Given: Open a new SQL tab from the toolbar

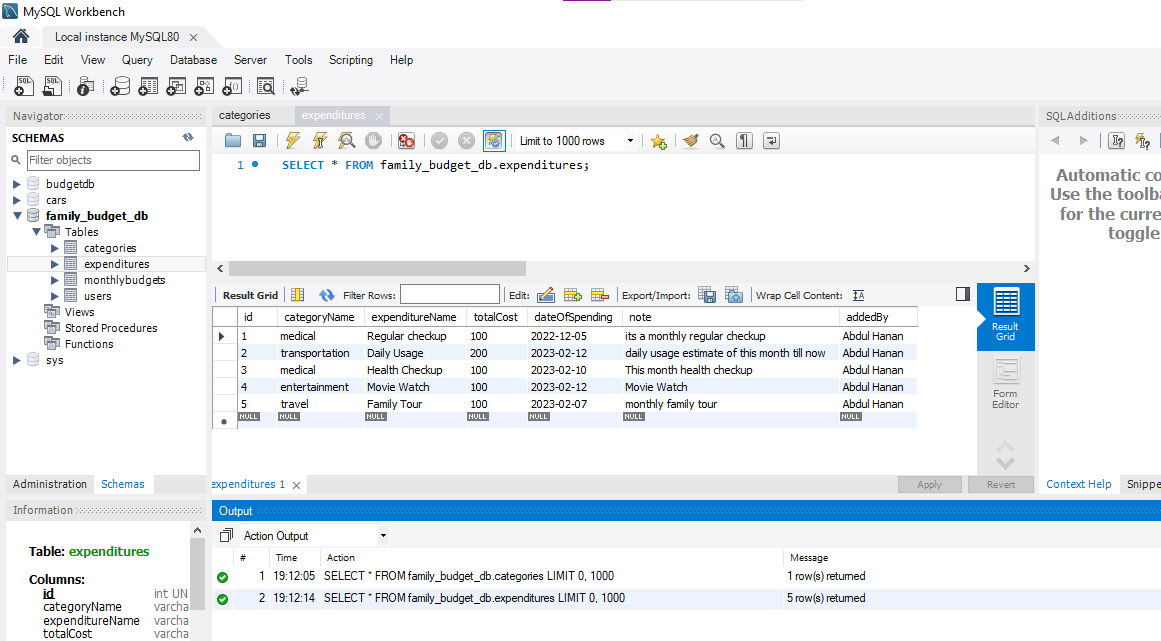Looking at the screenshot, I should point(24,87).
